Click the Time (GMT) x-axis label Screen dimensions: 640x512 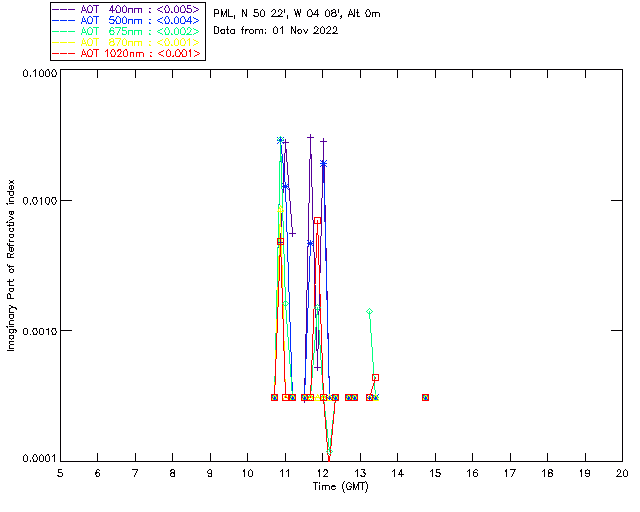340,486
